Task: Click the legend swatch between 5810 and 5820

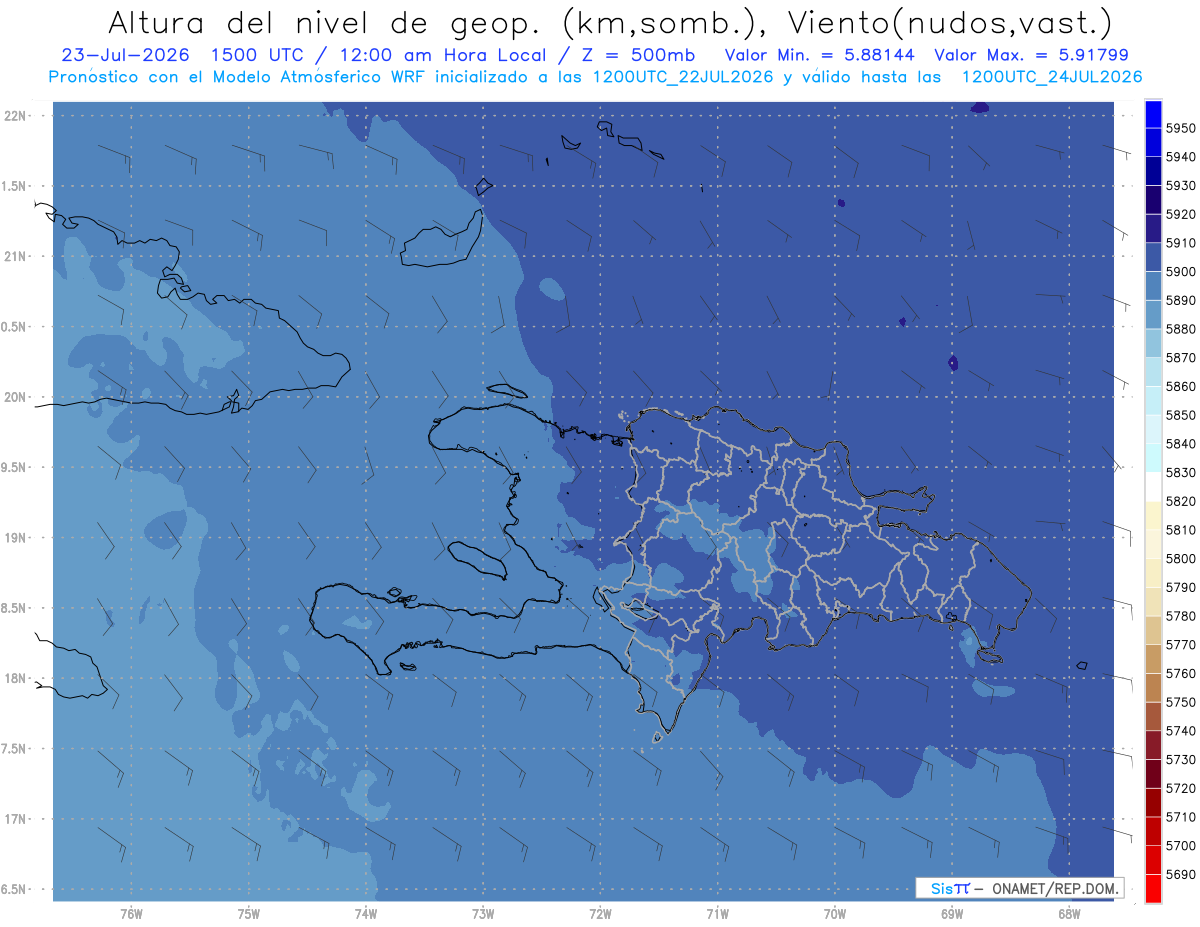Action: coord(1153,516)
